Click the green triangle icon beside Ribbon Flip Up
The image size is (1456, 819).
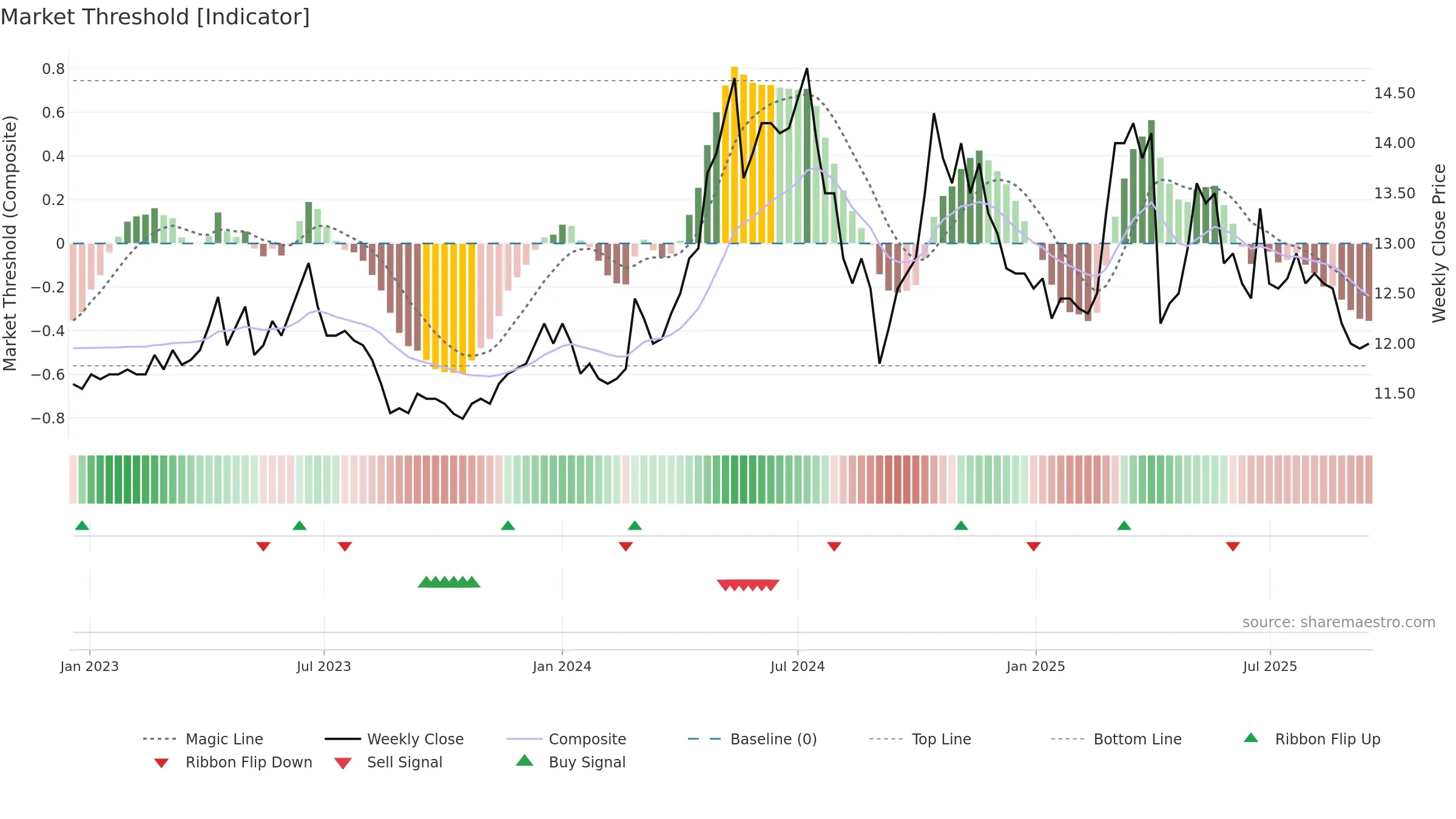[1251, 738]
